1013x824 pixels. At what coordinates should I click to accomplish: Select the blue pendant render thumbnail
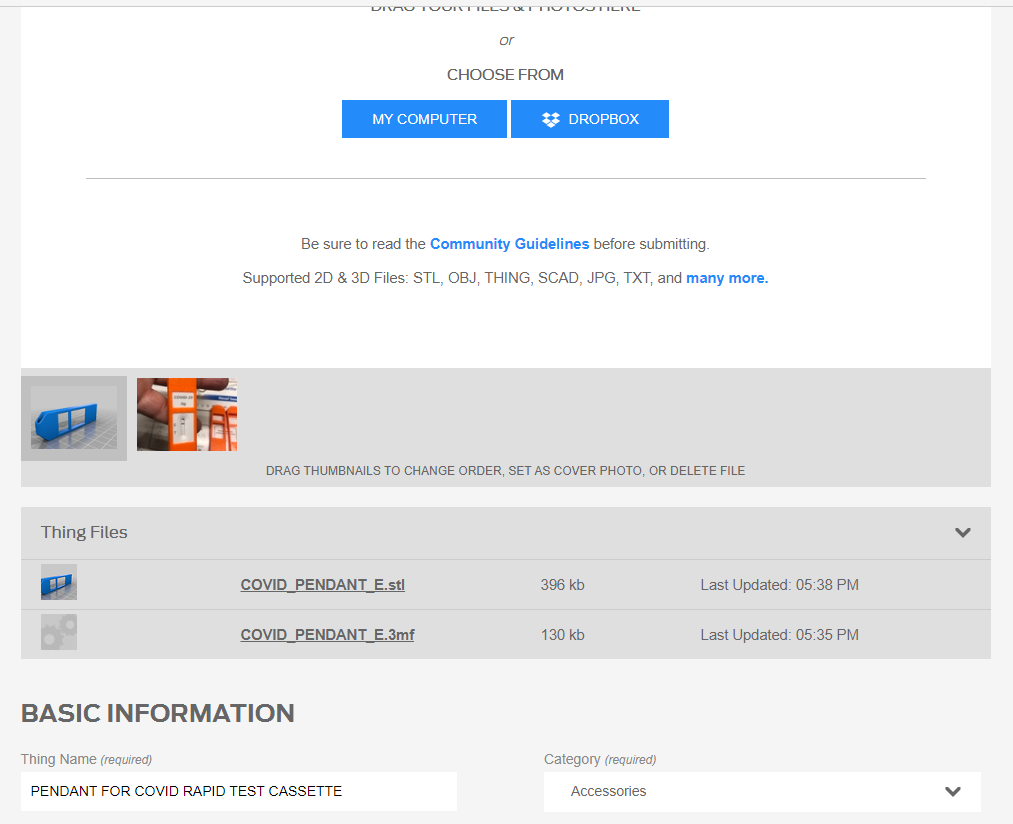[x=74, y=418]
